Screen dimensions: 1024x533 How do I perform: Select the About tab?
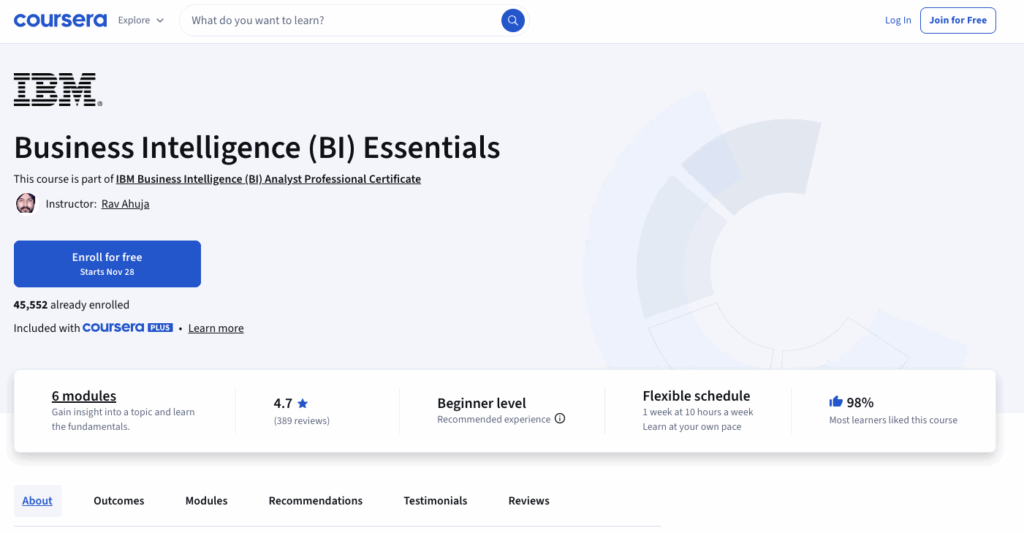(x=37, y=501)
